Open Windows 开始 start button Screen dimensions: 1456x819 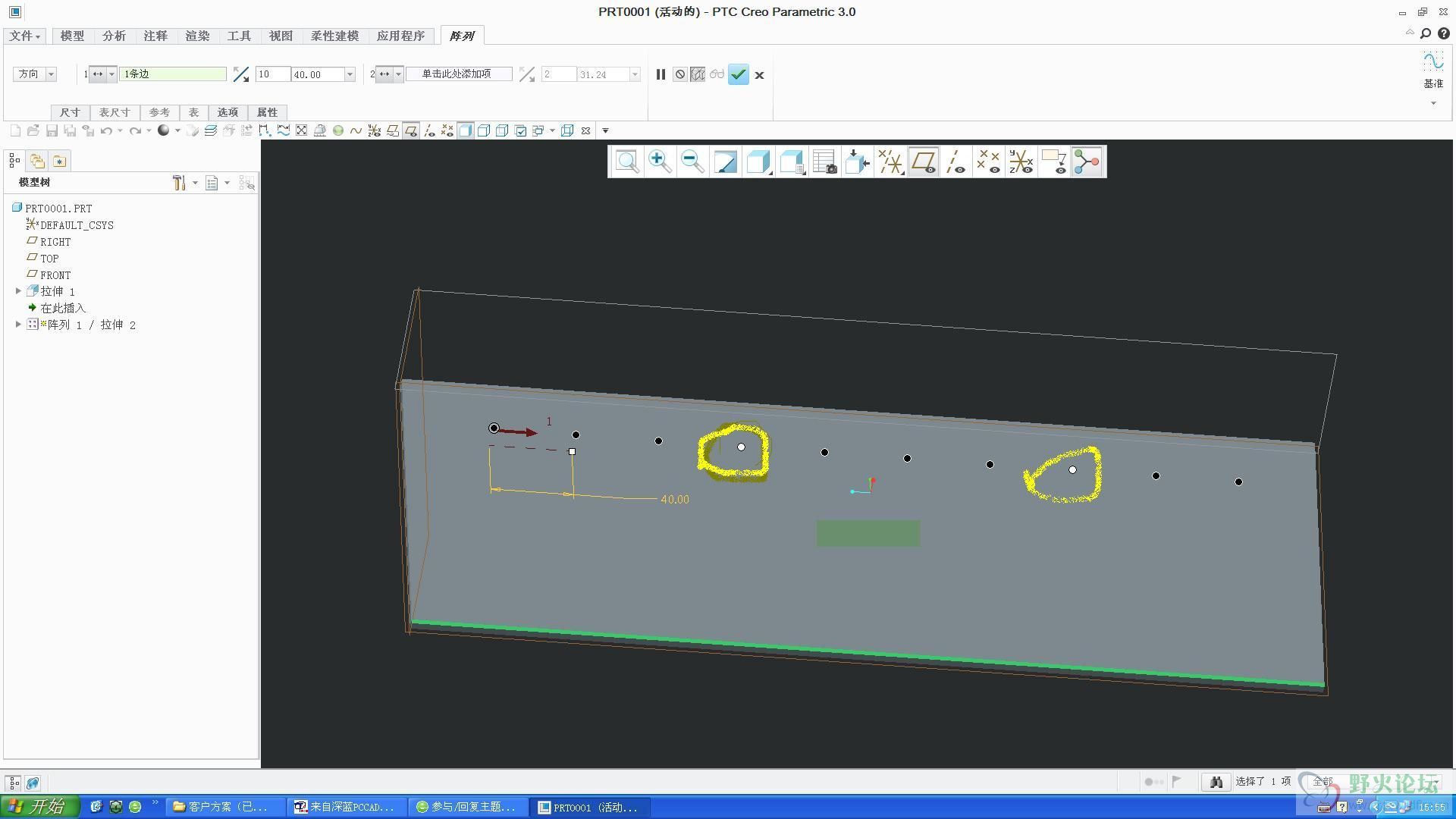click(x=39, y=807)
